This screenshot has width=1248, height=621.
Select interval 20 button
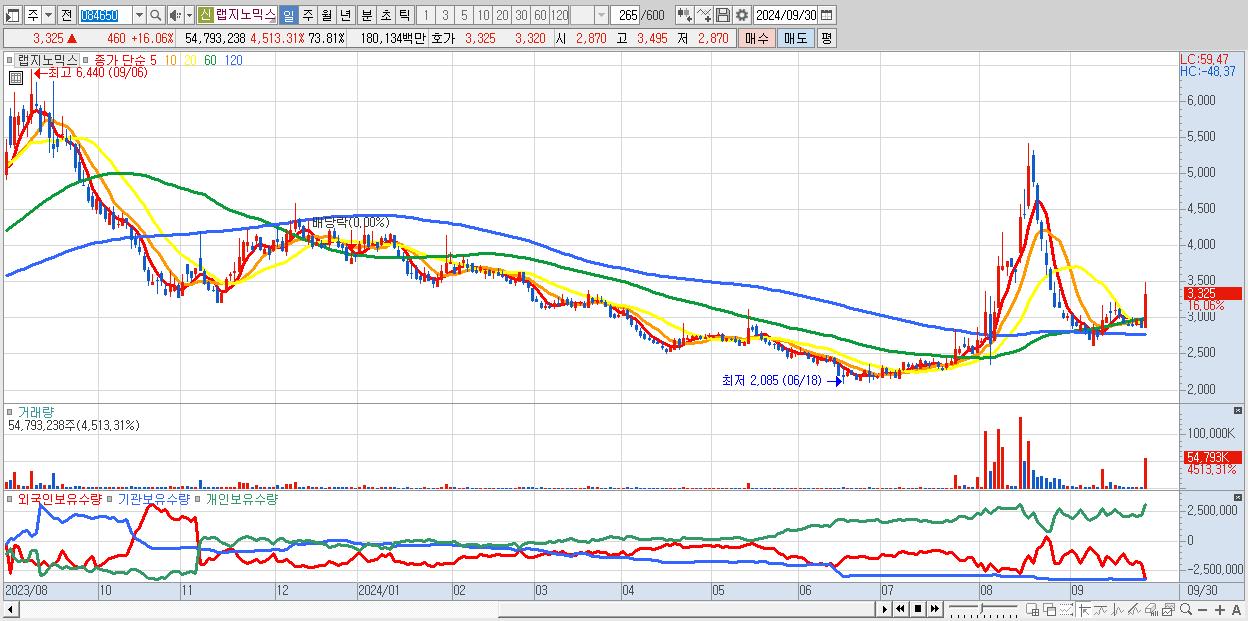[502, 15]
